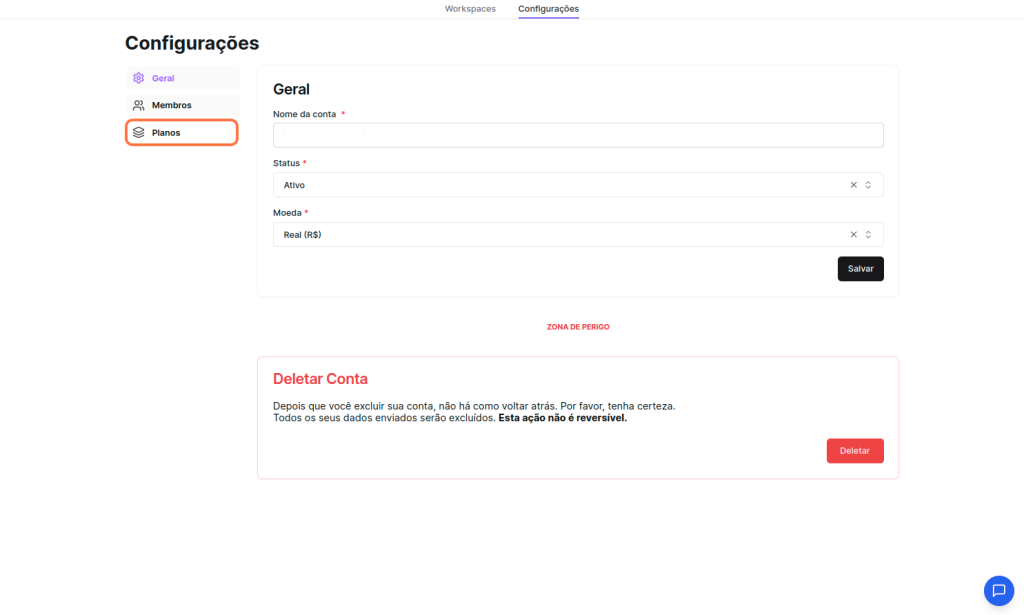Expand the Moeda field using its chevron arrows
This screenshot has width=1024, height=615.
[x=868, y=235]
